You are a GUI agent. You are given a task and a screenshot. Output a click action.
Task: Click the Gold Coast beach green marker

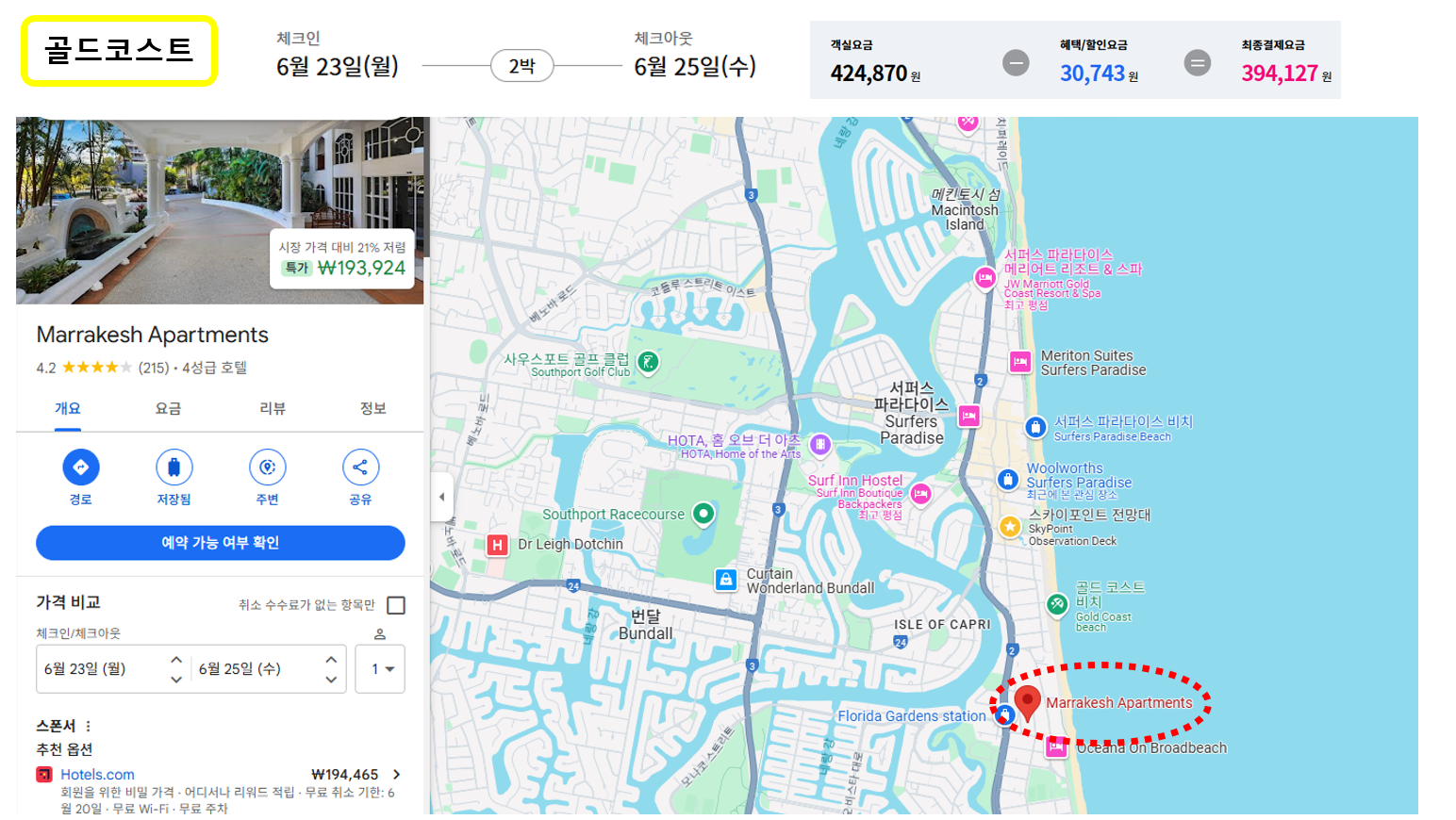[x=1057, y=603]
